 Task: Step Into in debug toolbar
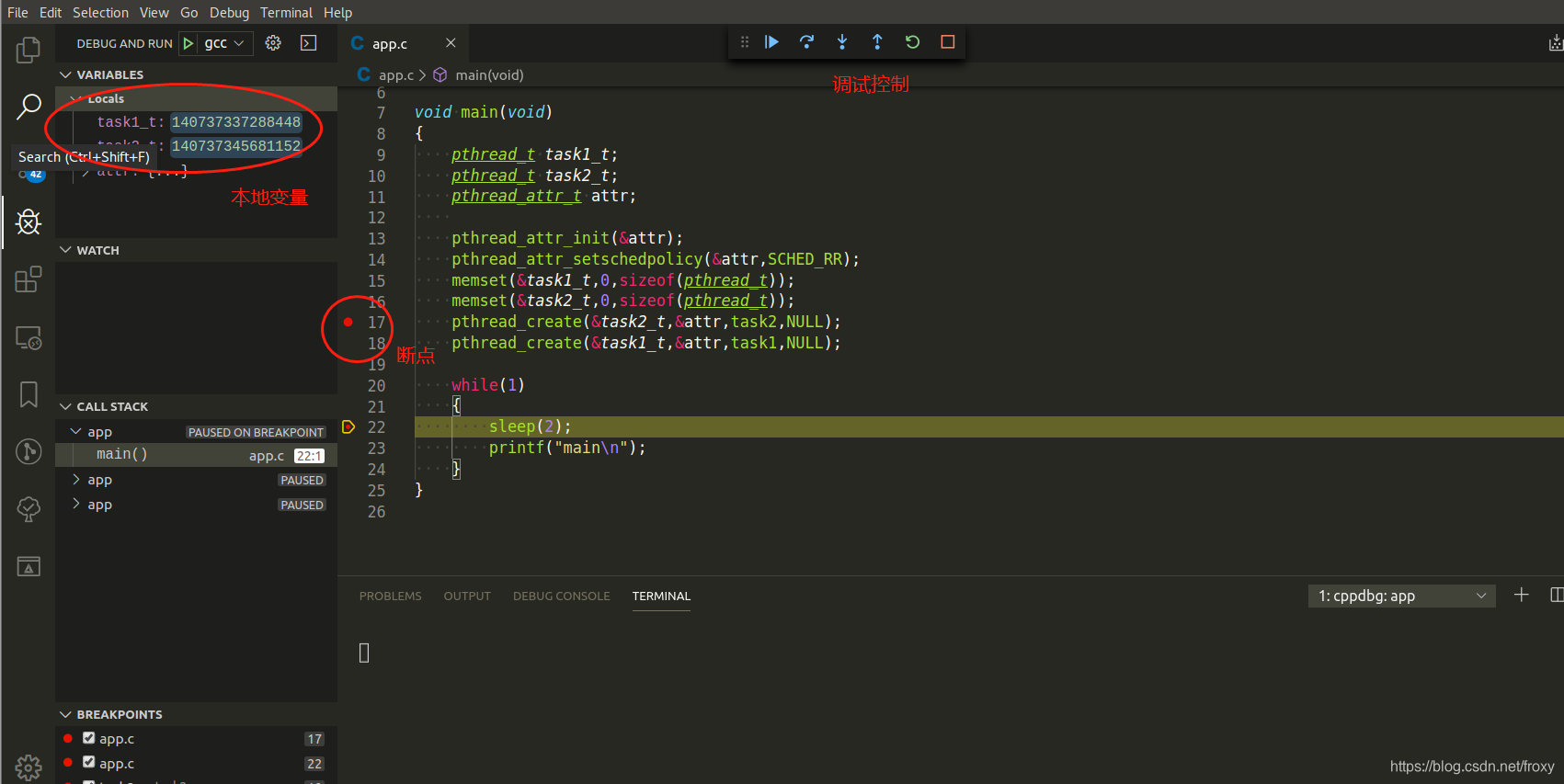842,42
